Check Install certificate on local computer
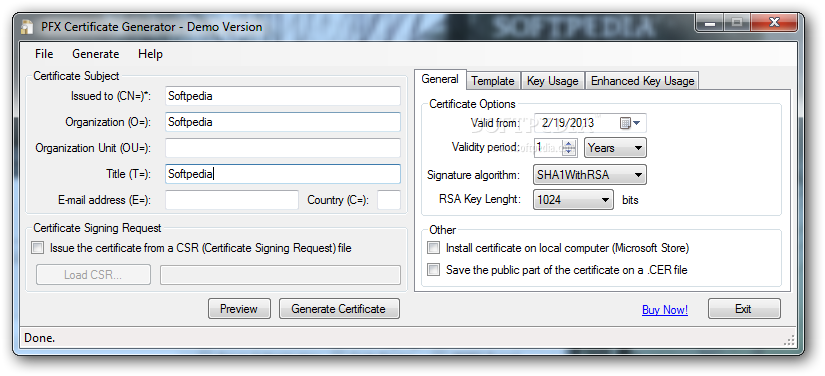825x376 pixels. [x=434, y=248]
